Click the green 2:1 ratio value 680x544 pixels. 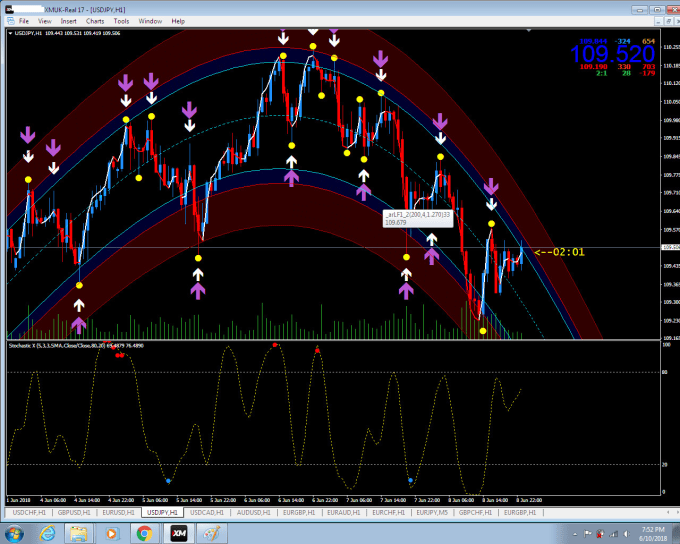602,73
